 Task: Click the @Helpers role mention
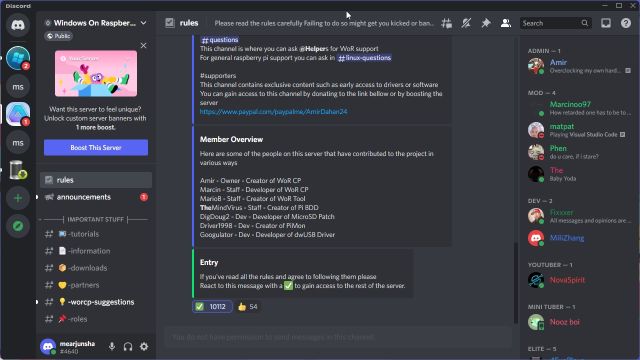pyautogui.click(x=313, y=49)
